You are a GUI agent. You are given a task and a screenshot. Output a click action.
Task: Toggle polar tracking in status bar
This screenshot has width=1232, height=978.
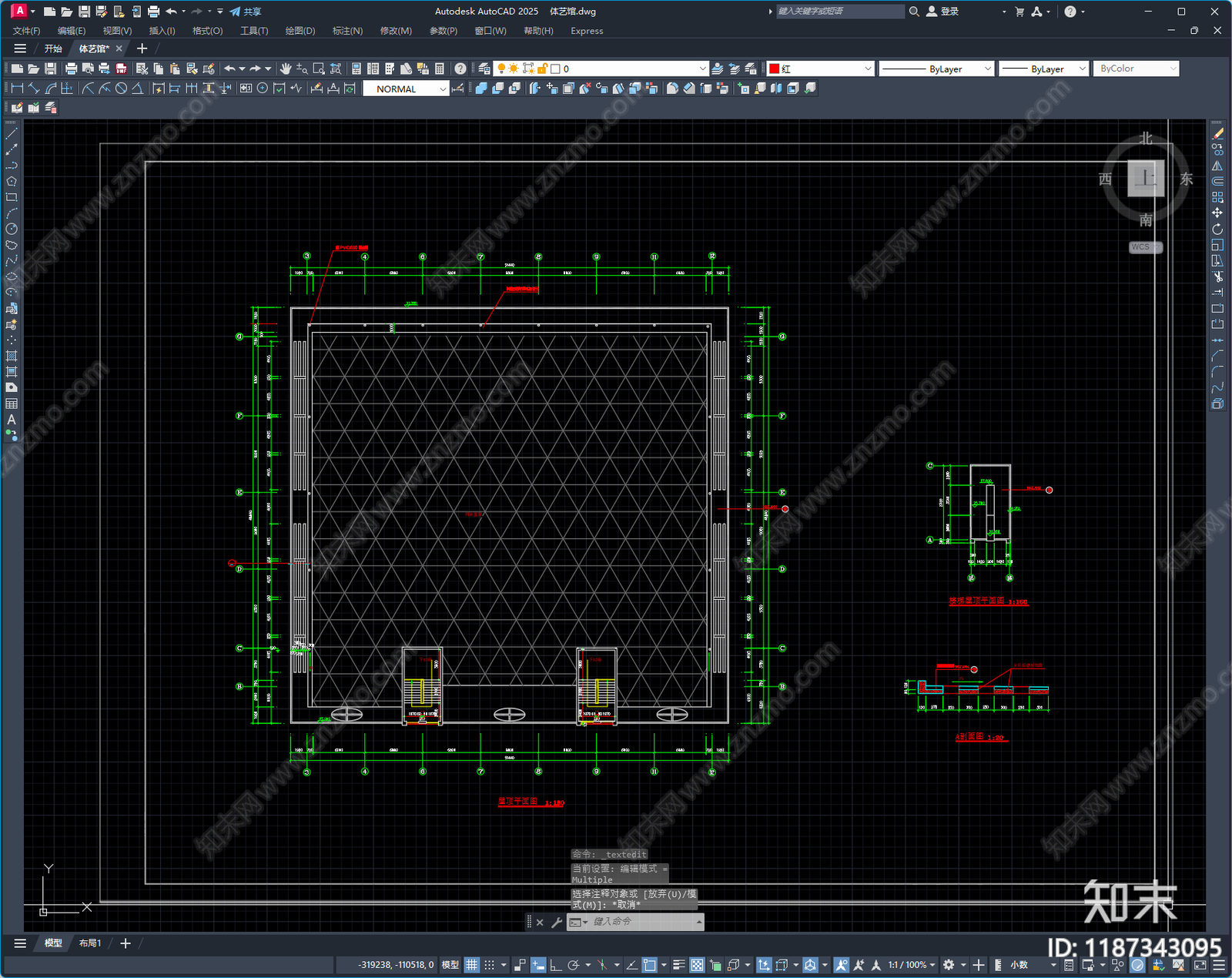[x=573, y=965]
